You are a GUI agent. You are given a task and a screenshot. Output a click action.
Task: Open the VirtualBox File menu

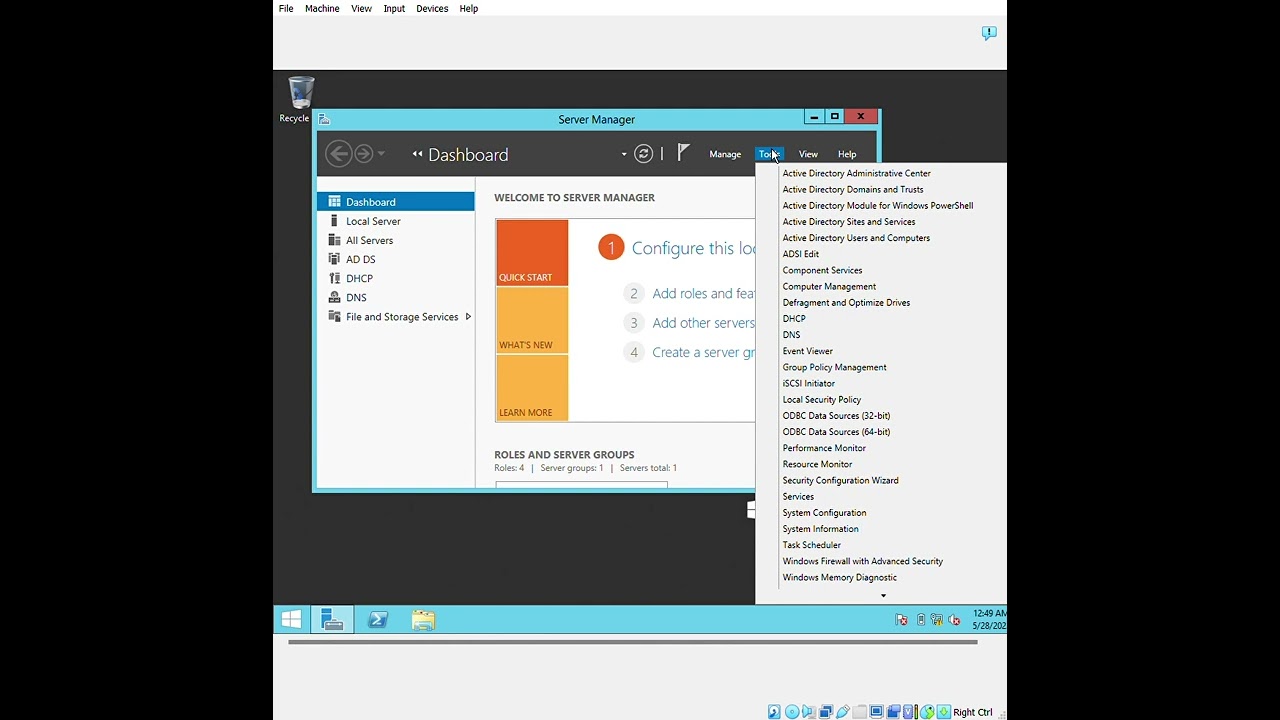pos(286,8)
